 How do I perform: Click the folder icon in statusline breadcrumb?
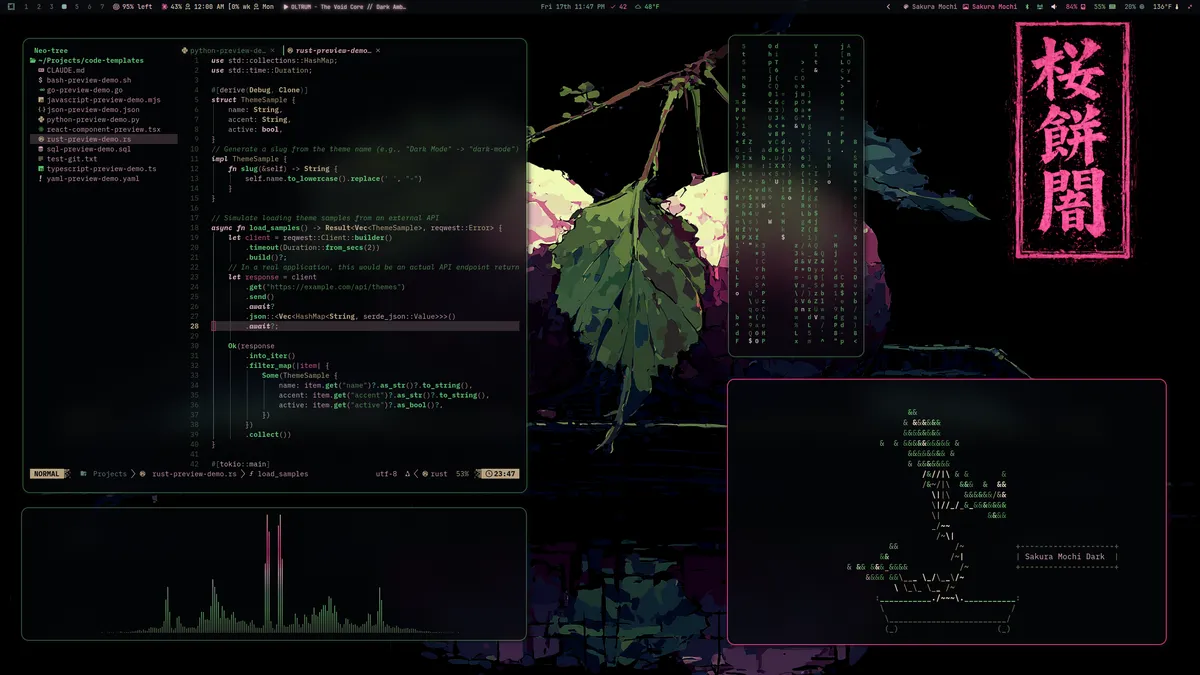click(x=83, y=474)
